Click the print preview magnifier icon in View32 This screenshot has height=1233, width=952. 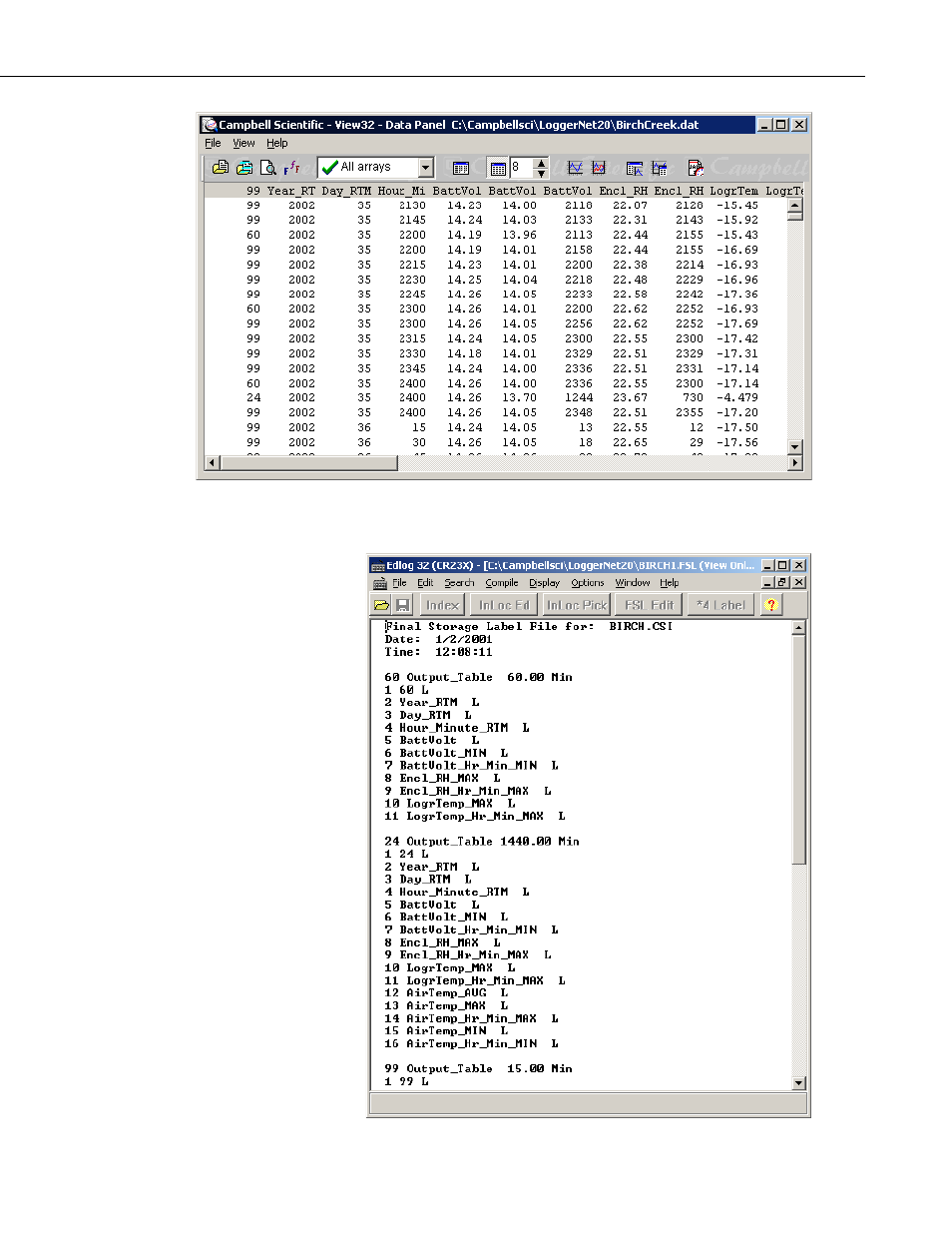267,168
